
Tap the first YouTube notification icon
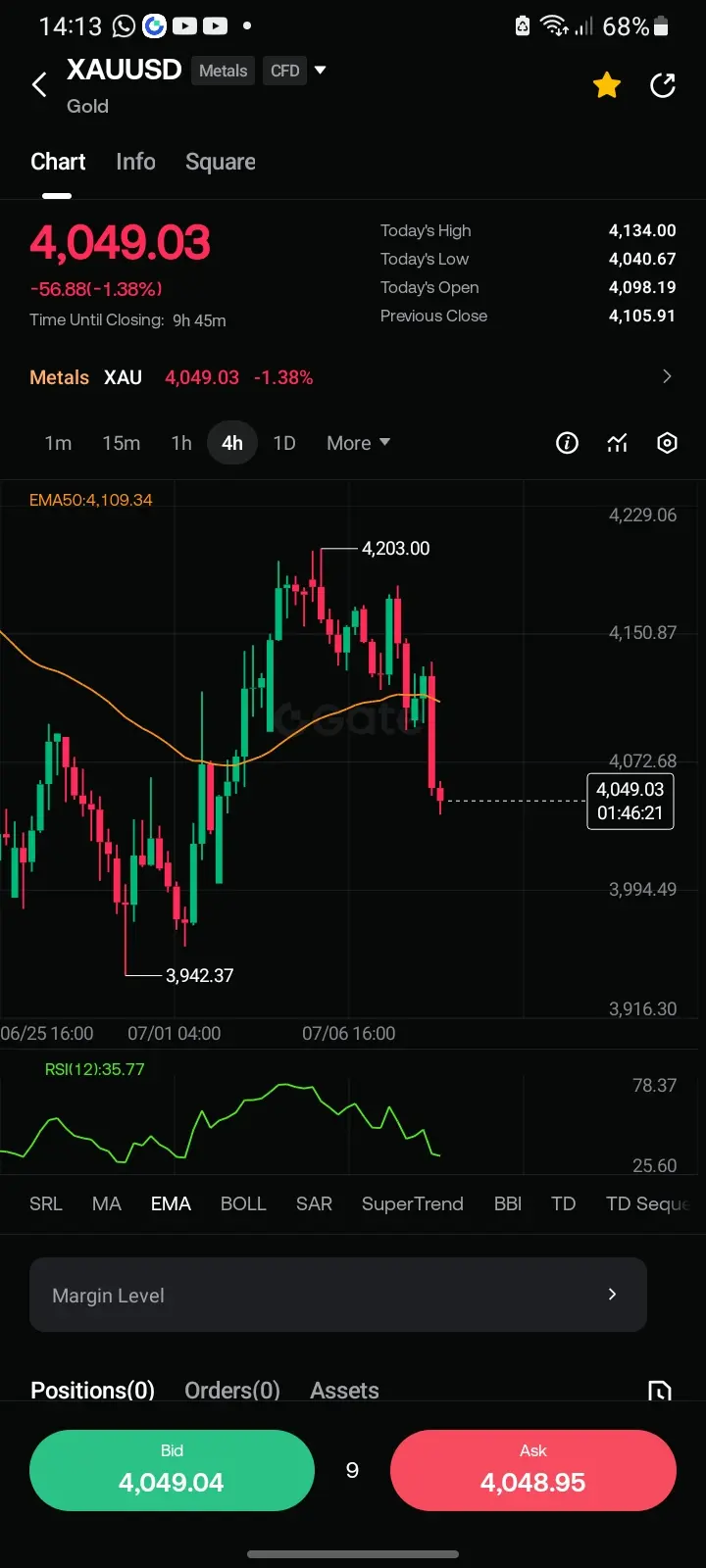(184, 26)
